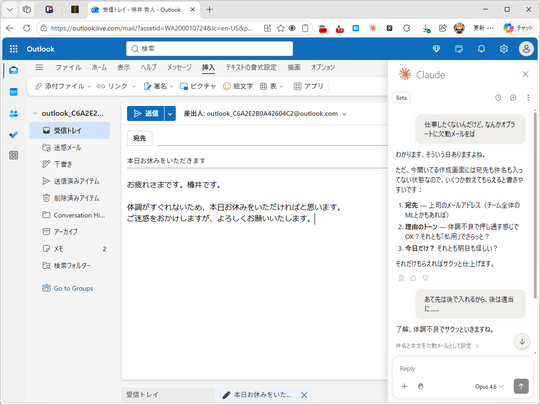
Task: Open account profile avatar
Action: [x=526, y=49]
